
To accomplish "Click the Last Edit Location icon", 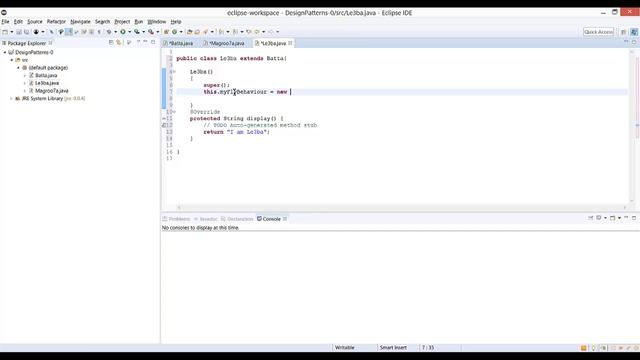I will 249,32.
